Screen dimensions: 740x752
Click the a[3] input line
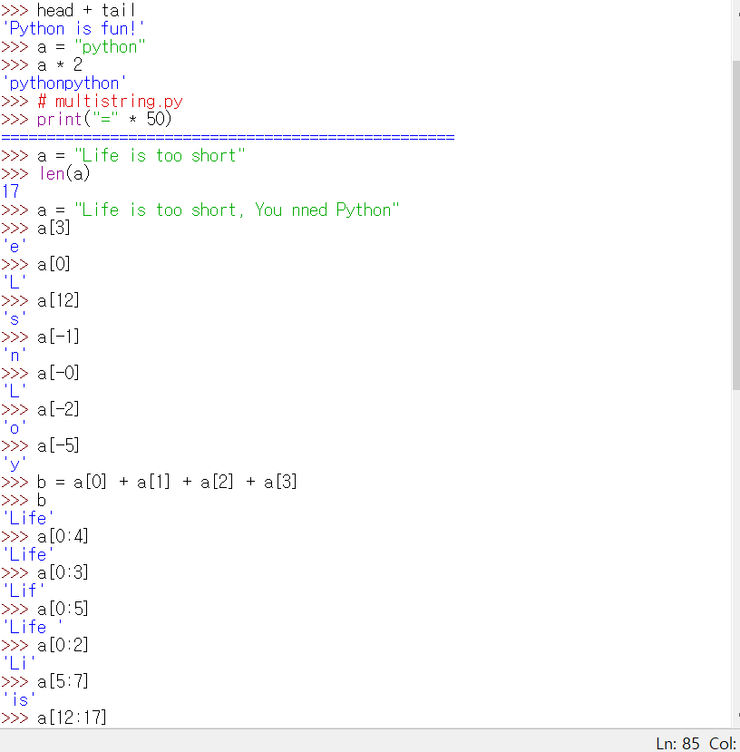point(54,228)
